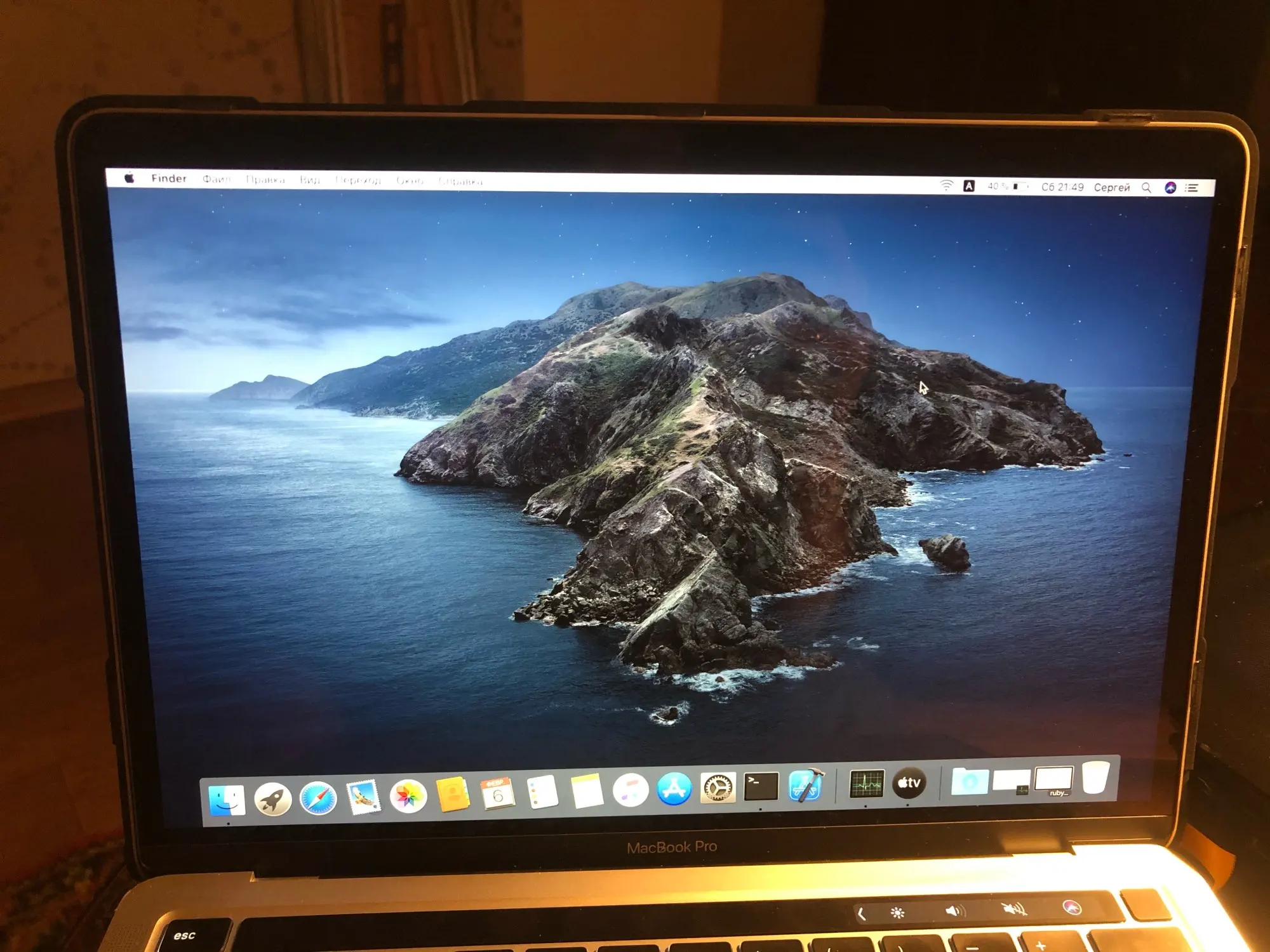The height and width of the screenshot is (952, 1270).
Task: Expand the Wi-Fi status menu
Action: 946,186
